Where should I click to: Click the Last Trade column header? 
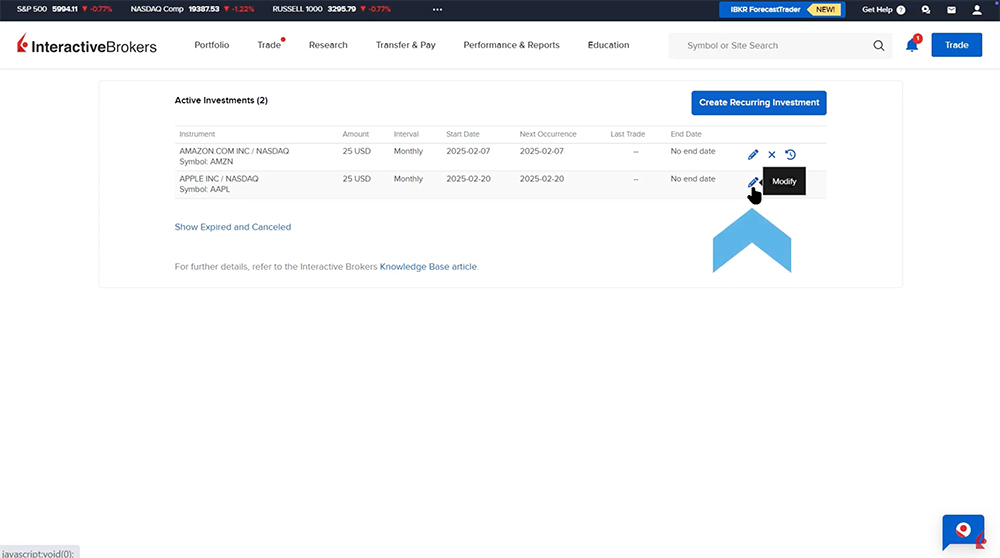628,134
